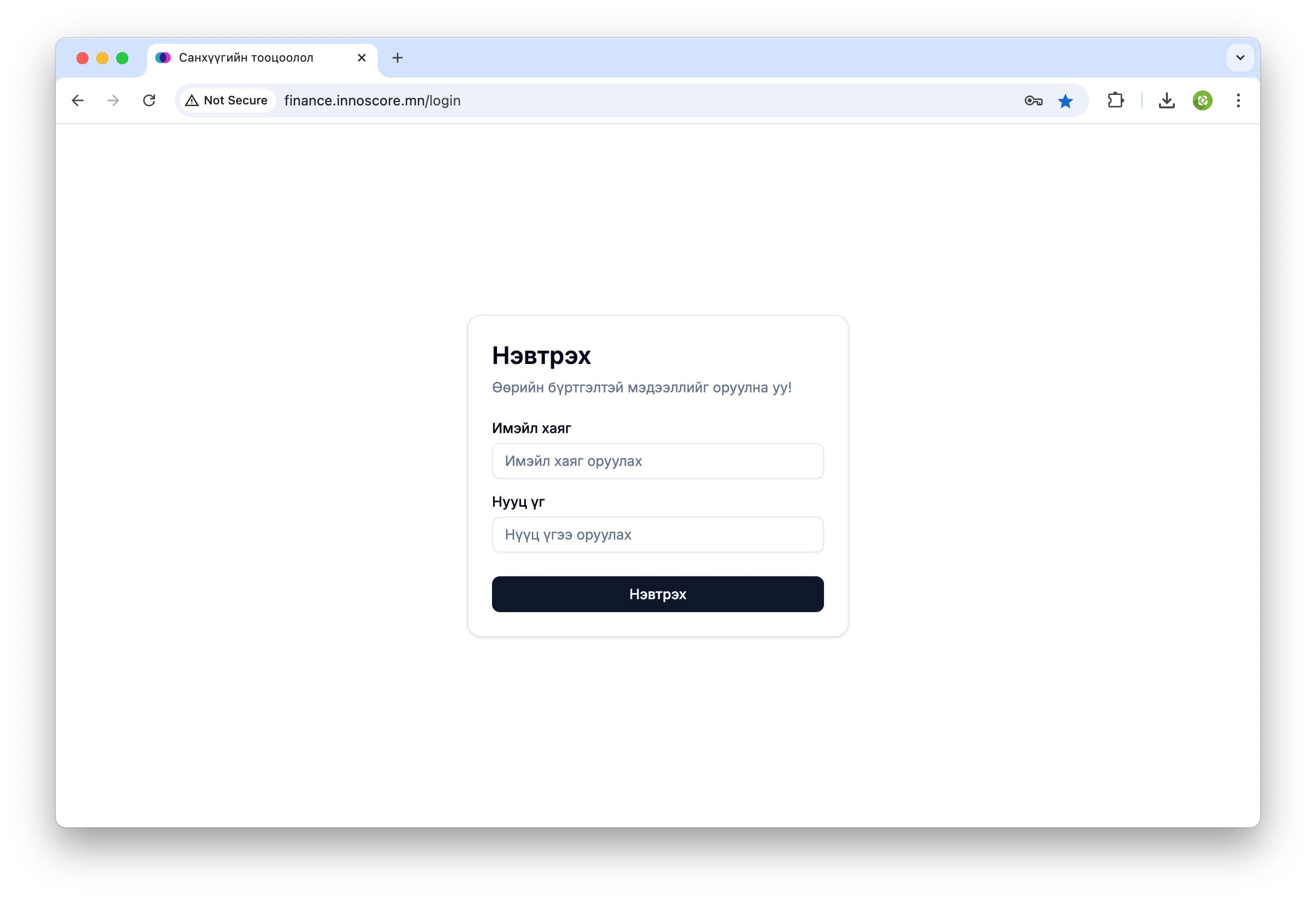Click the green profile avatar
The image size is (1316, 901).
point(1202,100)
